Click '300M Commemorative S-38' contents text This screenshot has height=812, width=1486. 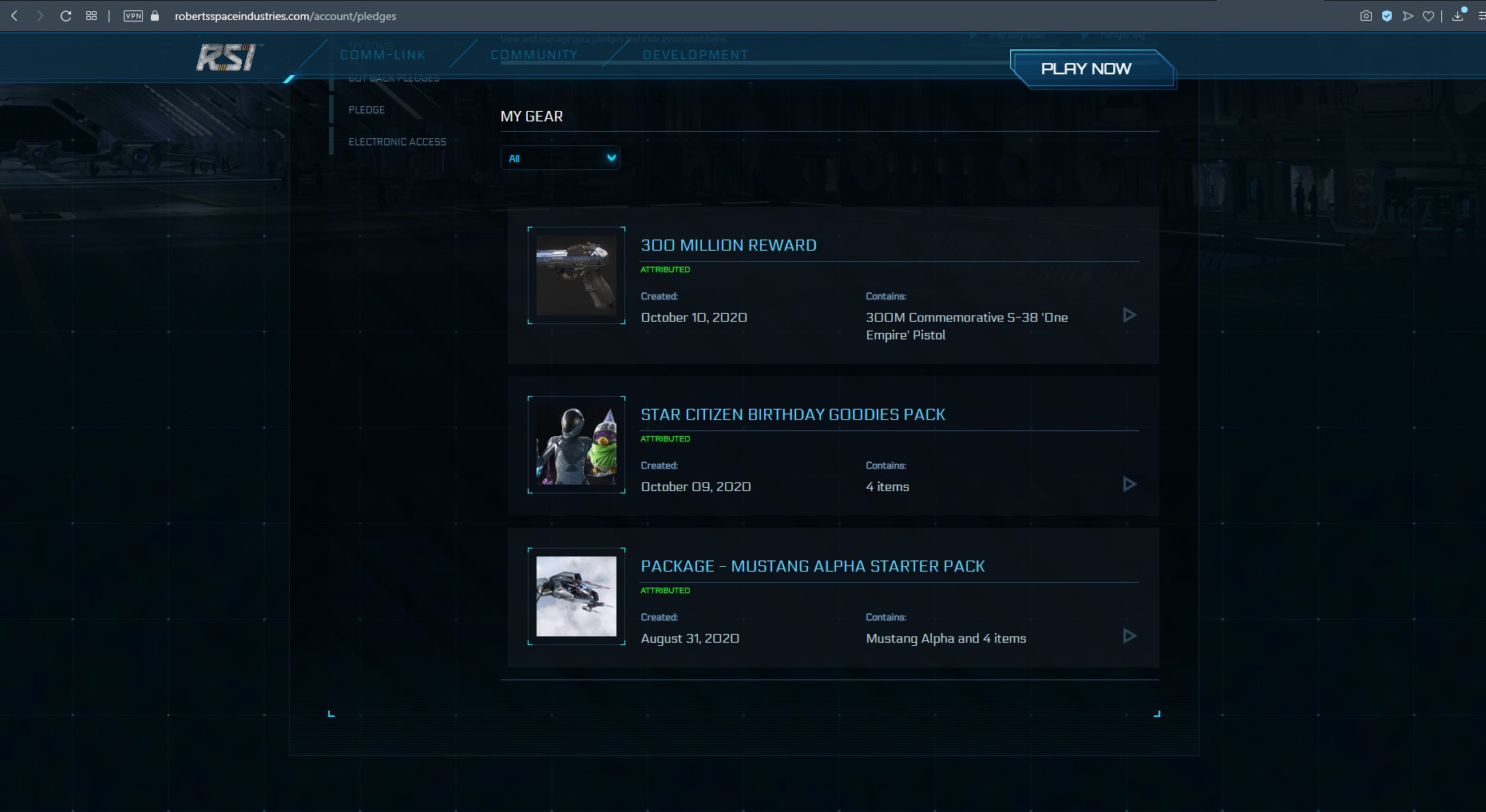[x=967, y=327]
